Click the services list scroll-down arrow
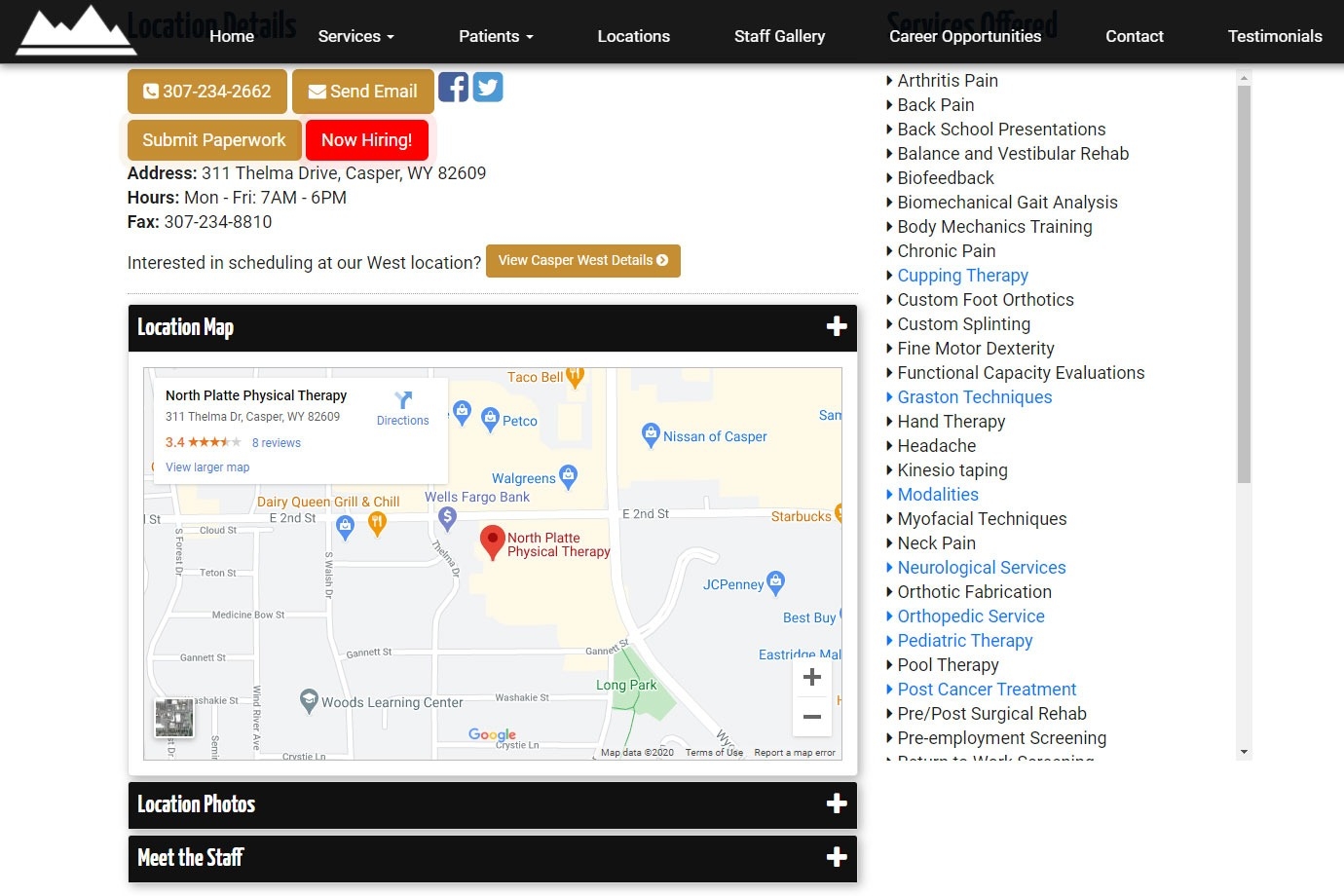 (1244, 753)
